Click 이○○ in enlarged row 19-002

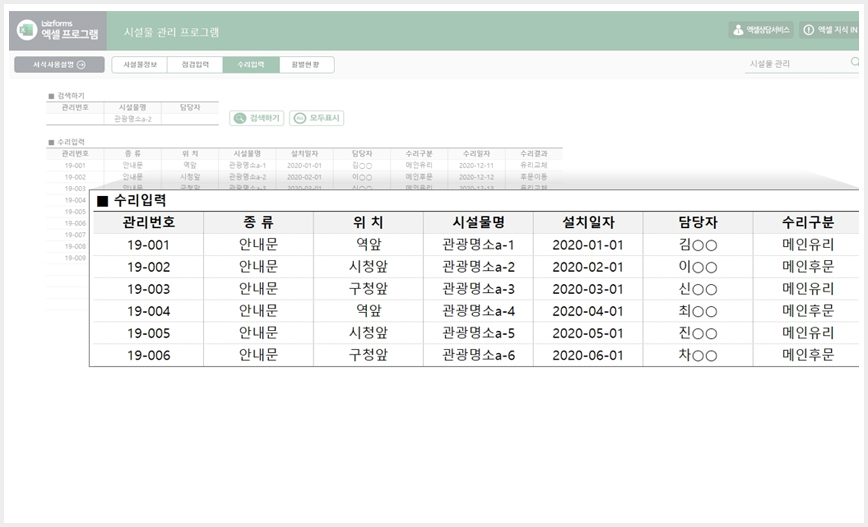click(698, 267)
